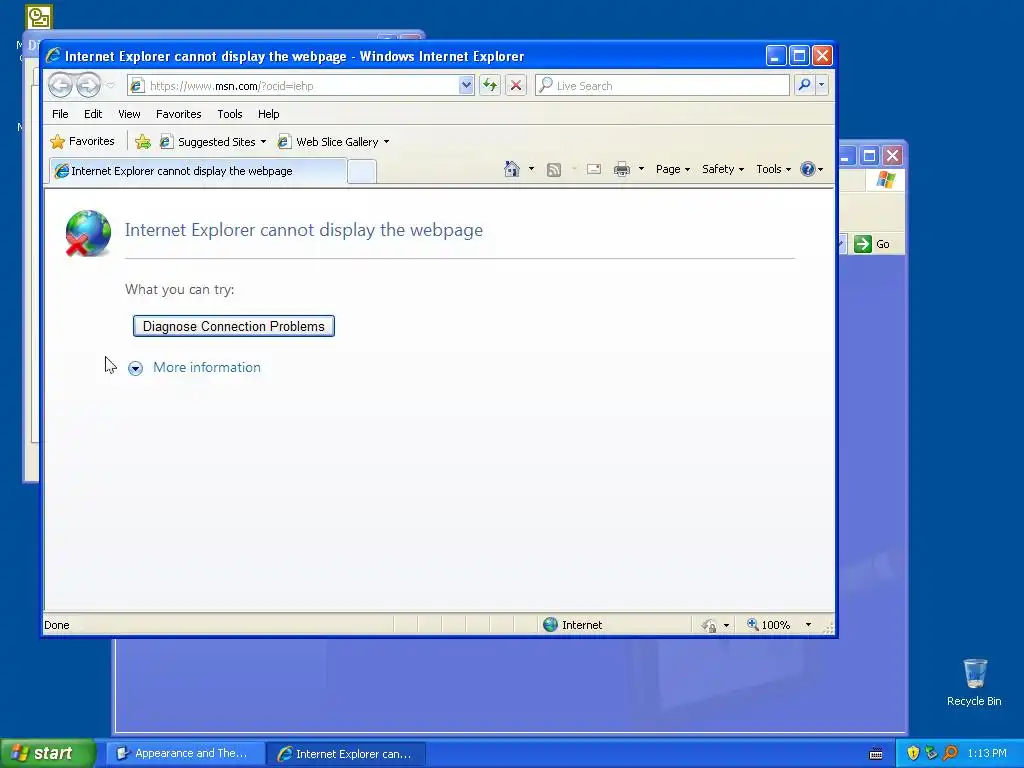Open the recent pages dropdown arrow

click(x=110, y=86)
